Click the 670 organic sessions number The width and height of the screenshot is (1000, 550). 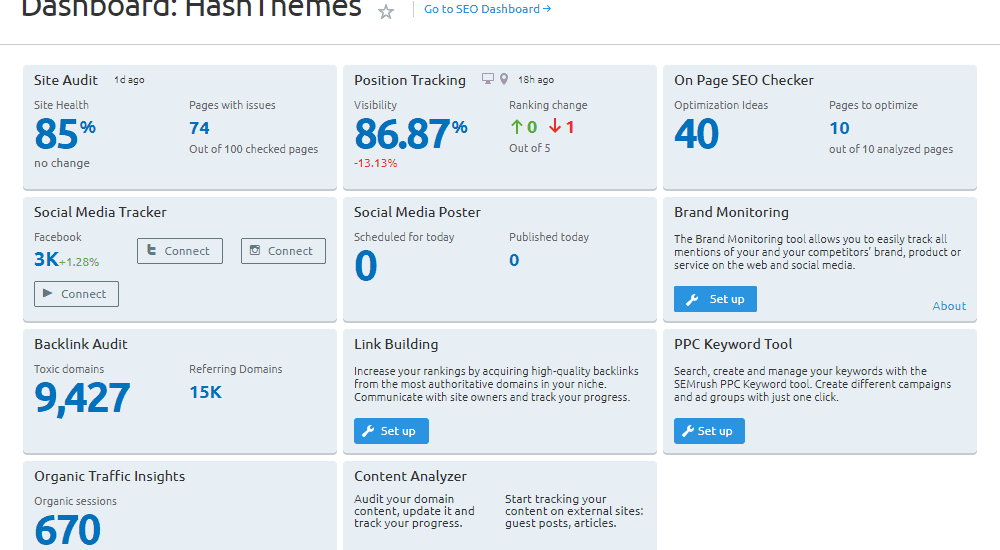68,530
